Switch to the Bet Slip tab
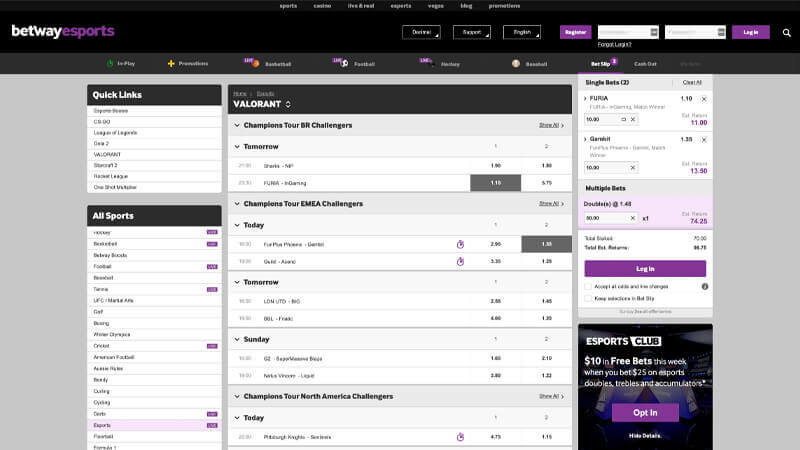800x450 pixels. pos(601,64)
